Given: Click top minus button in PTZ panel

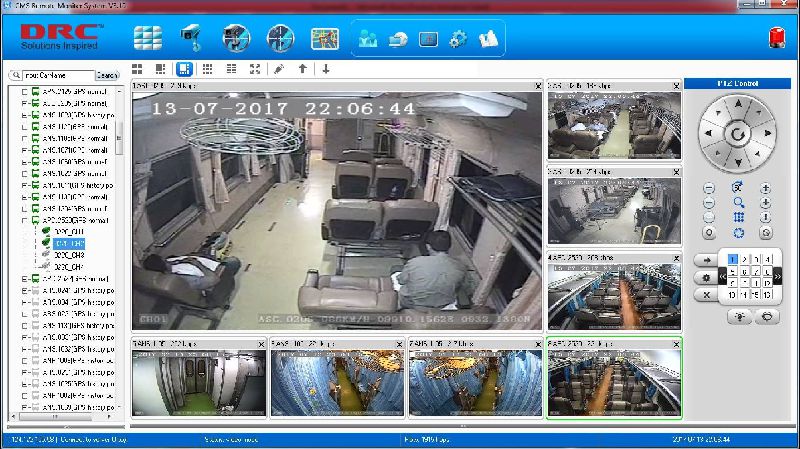Looking at the screenshot, I should (x=709, y=188).
